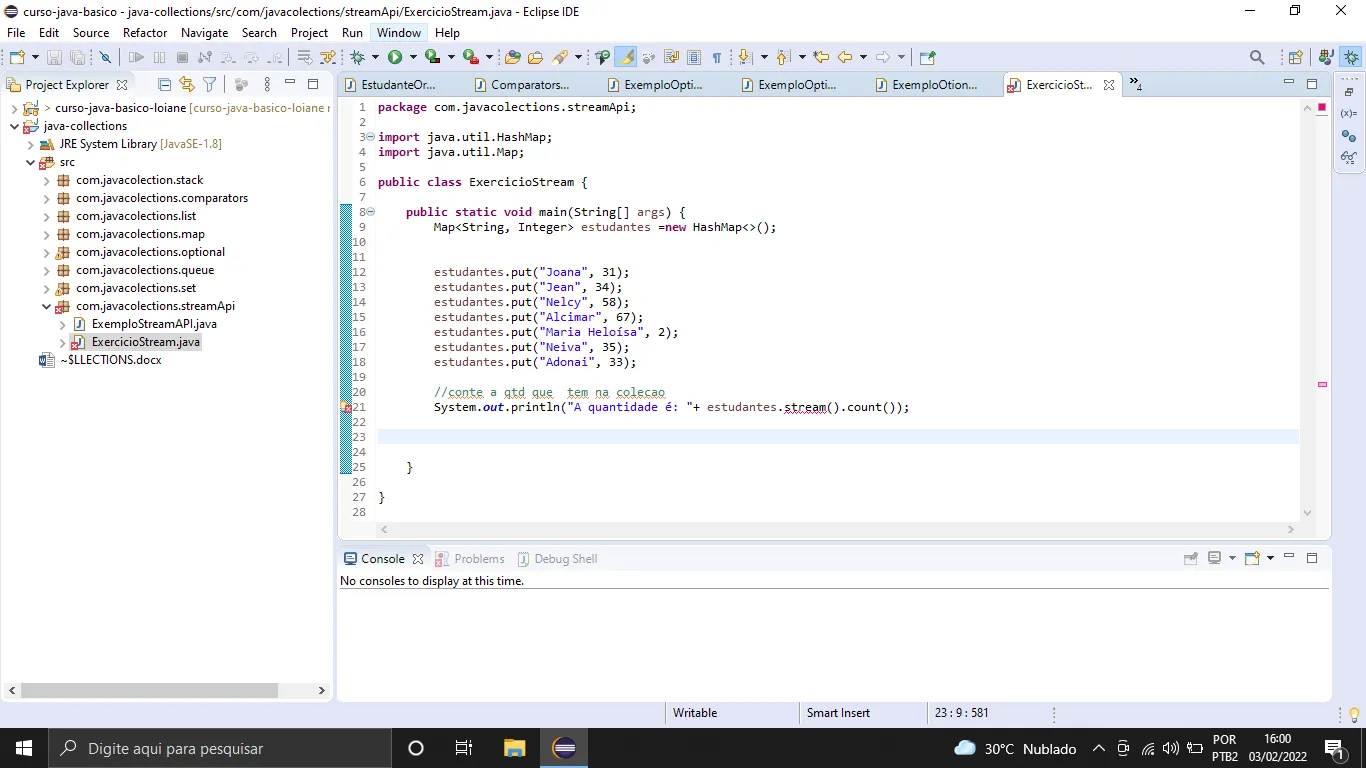Image resolution: width=1366 pixels, height=768 pixels.
Task: Switch to the Debug perspective icon
Action: pyautogui.click(x=1352, y=58)
